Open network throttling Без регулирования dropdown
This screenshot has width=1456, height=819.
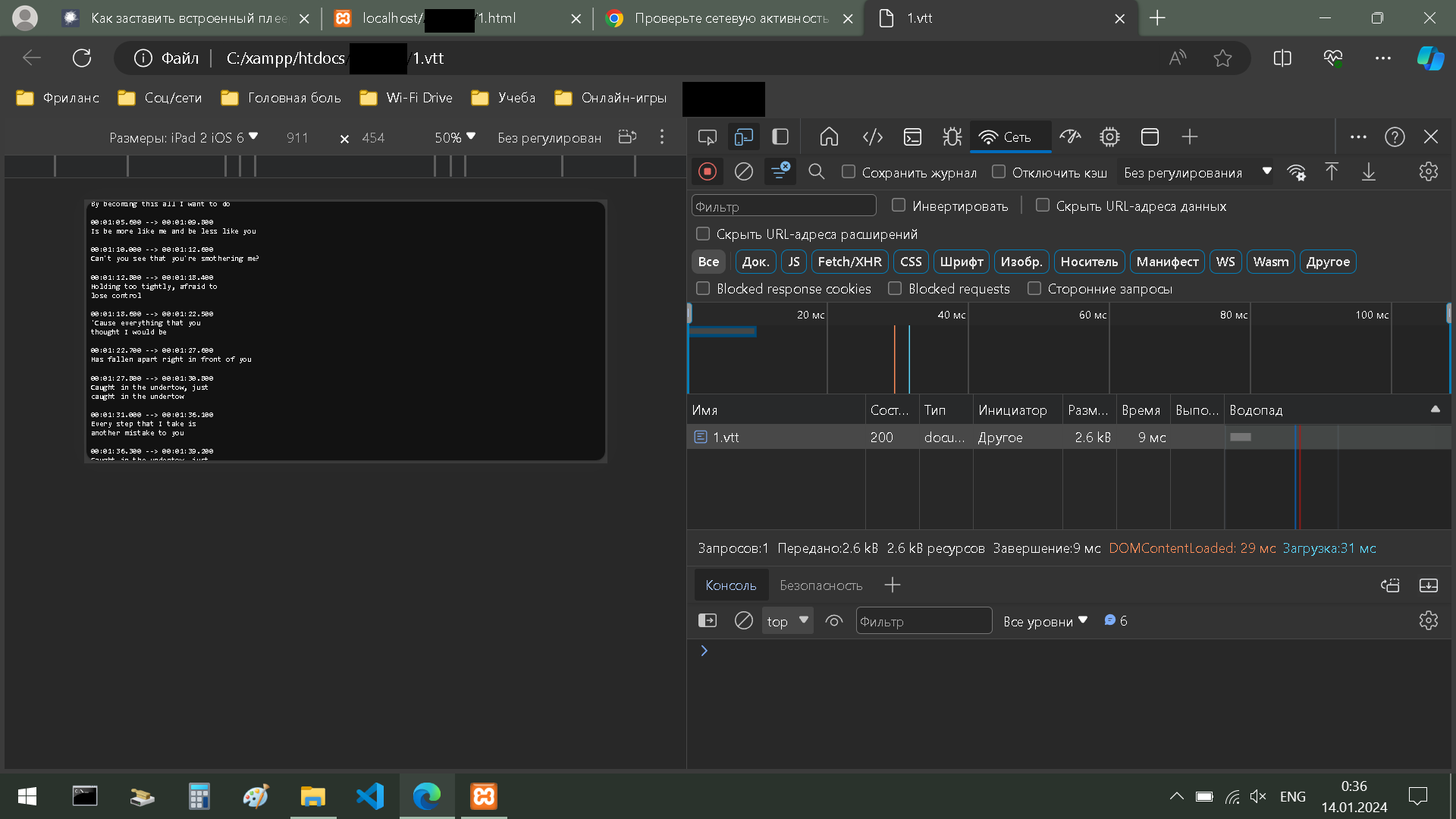click(1197, 172)
